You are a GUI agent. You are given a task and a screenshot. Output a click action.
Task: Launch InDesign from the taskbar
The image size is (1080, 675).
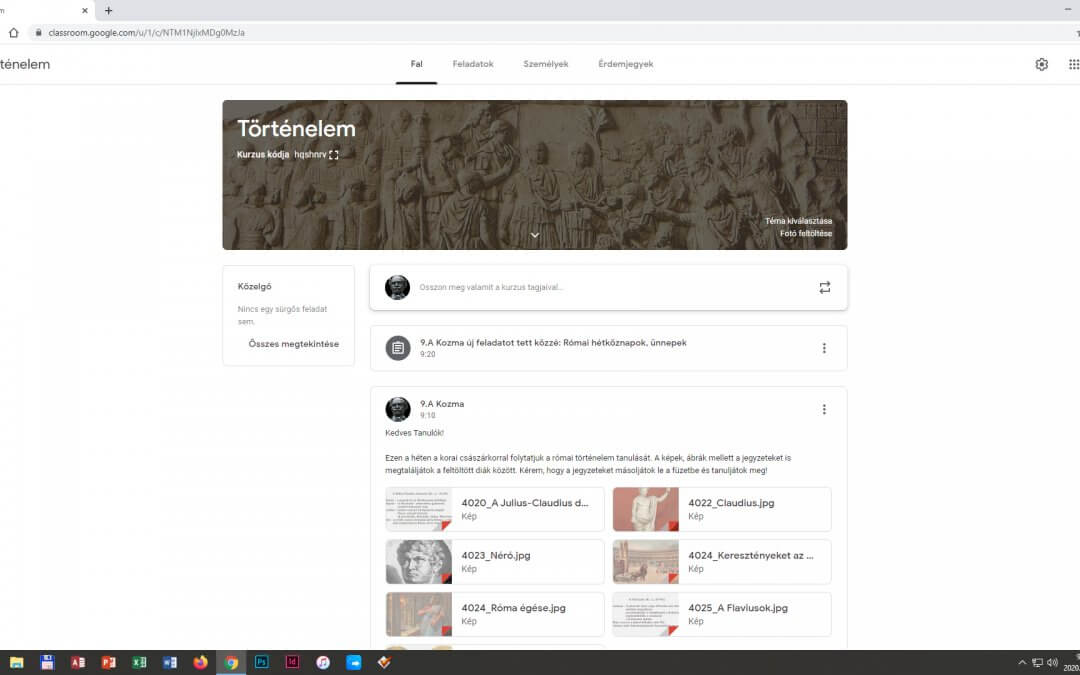[291, 662]
